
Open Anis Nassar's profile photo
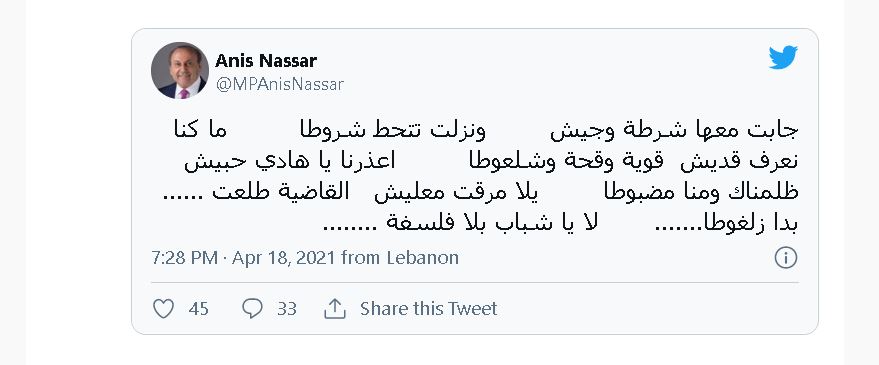pyautogui.click(x=180, y=71)
